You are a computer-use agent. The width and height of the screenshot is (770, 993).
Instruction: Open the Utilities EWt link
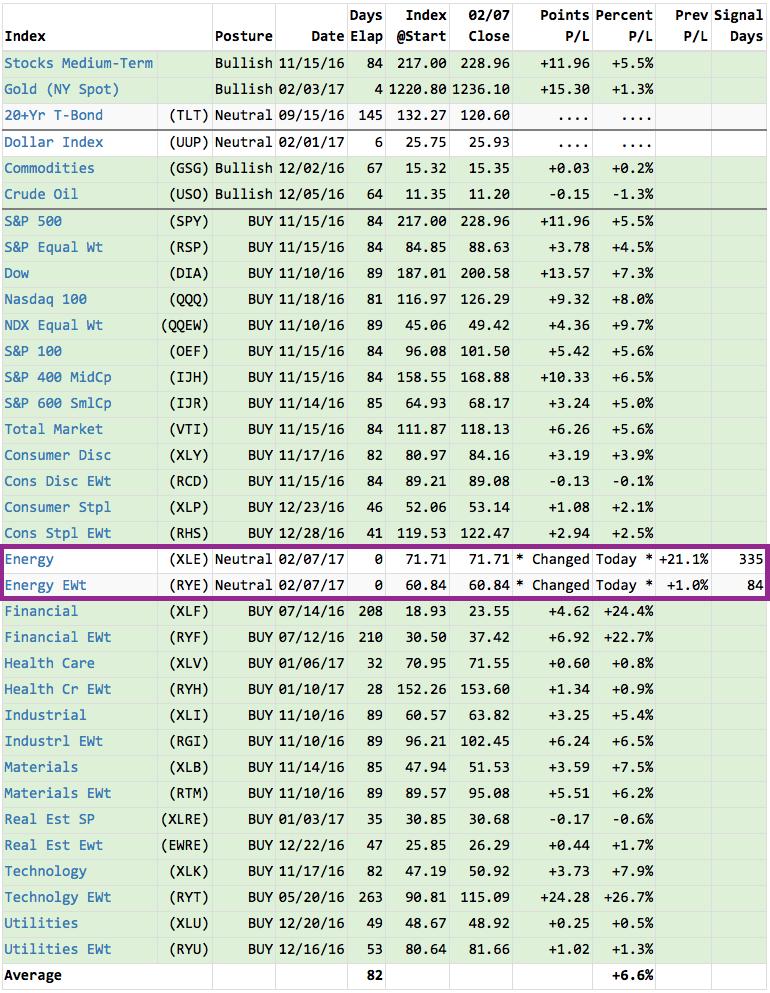(x=58, y=949)
